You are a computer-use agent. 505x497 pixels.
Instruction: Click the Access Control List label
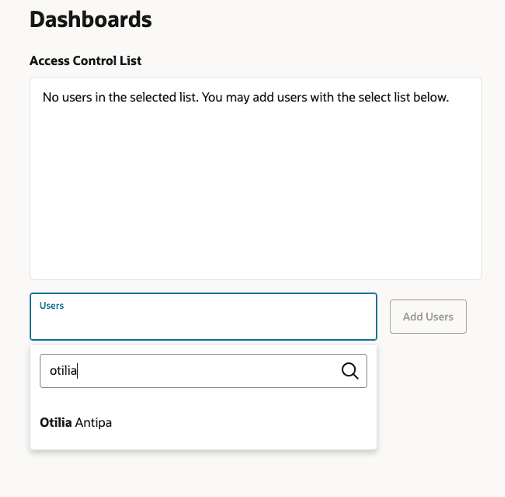point(86,61)
